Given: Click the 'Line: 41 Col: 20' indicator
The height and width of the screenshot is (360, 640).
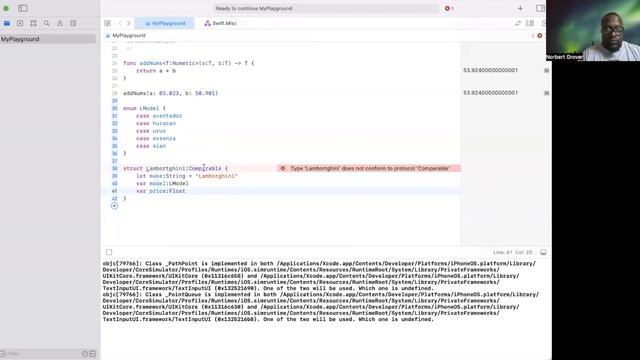Looking at the screenshot, I should click(x=512, y=252).
